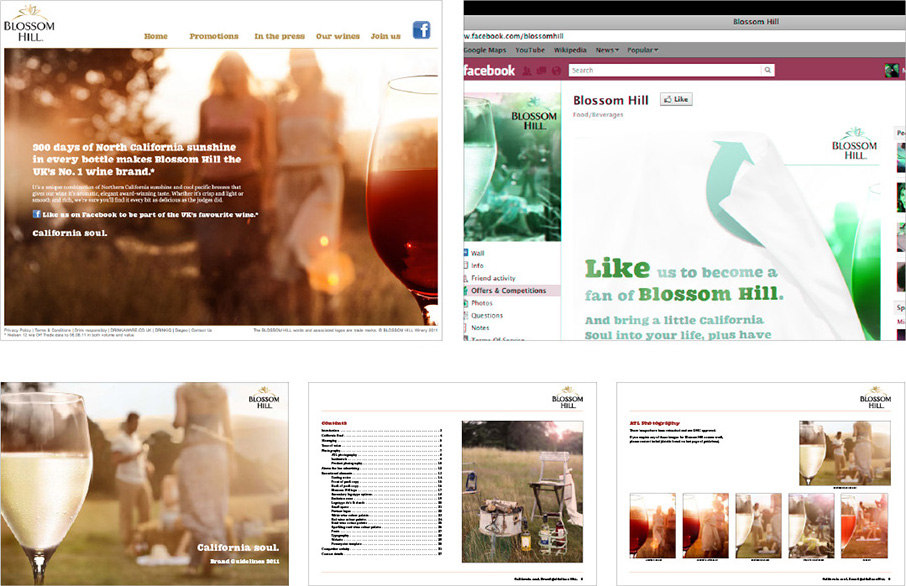
Task: Click the search magnifier icon on Facebook
Action: (x=767, y=70)
